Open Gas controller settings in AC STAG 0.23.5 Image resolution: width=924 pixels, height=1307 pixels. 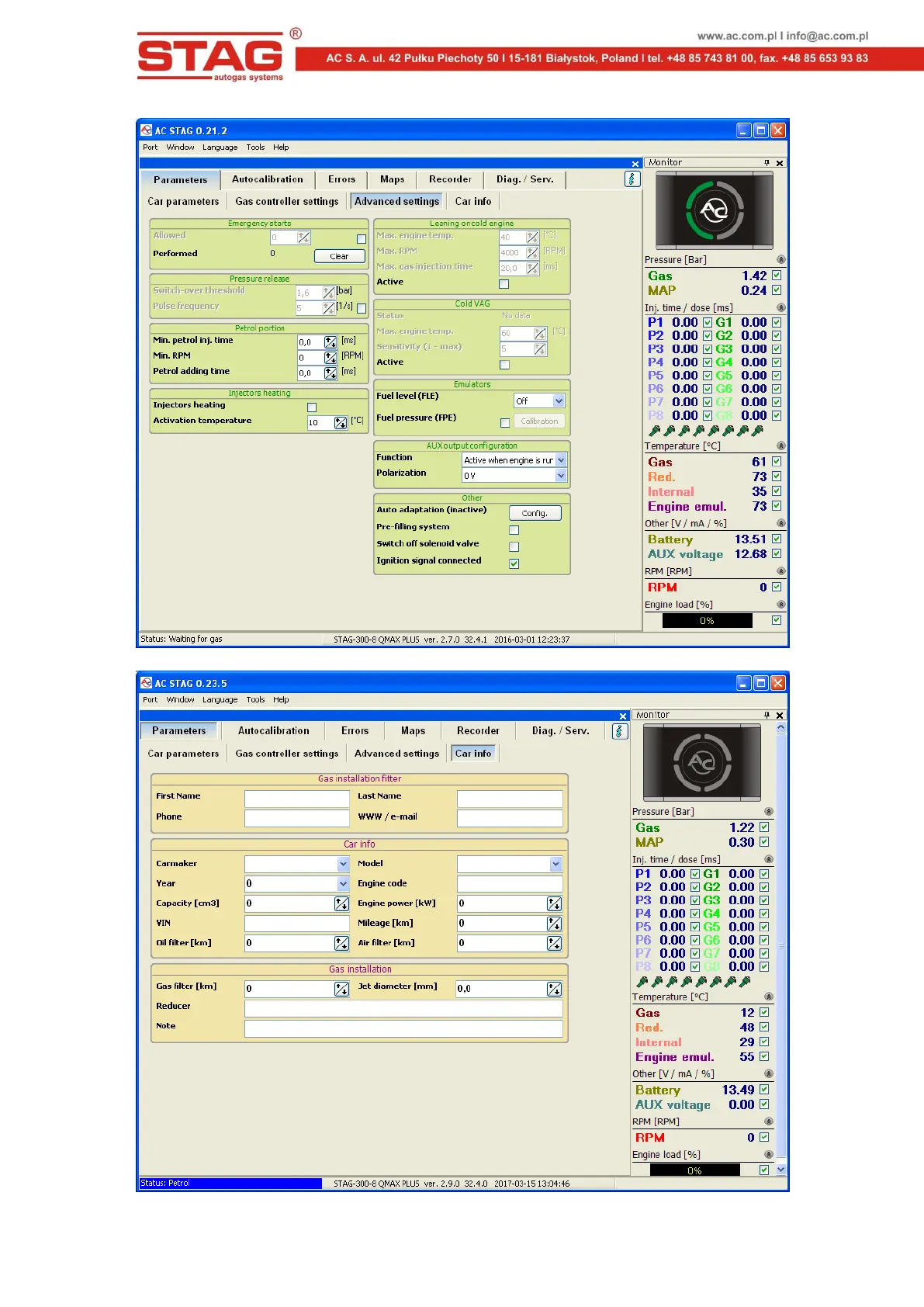[287, 754]
